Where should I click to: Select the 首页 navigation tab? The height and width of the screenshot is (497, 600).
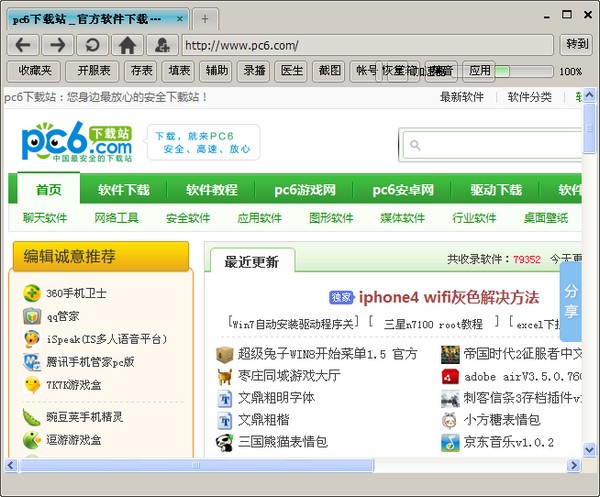(49, 189)
